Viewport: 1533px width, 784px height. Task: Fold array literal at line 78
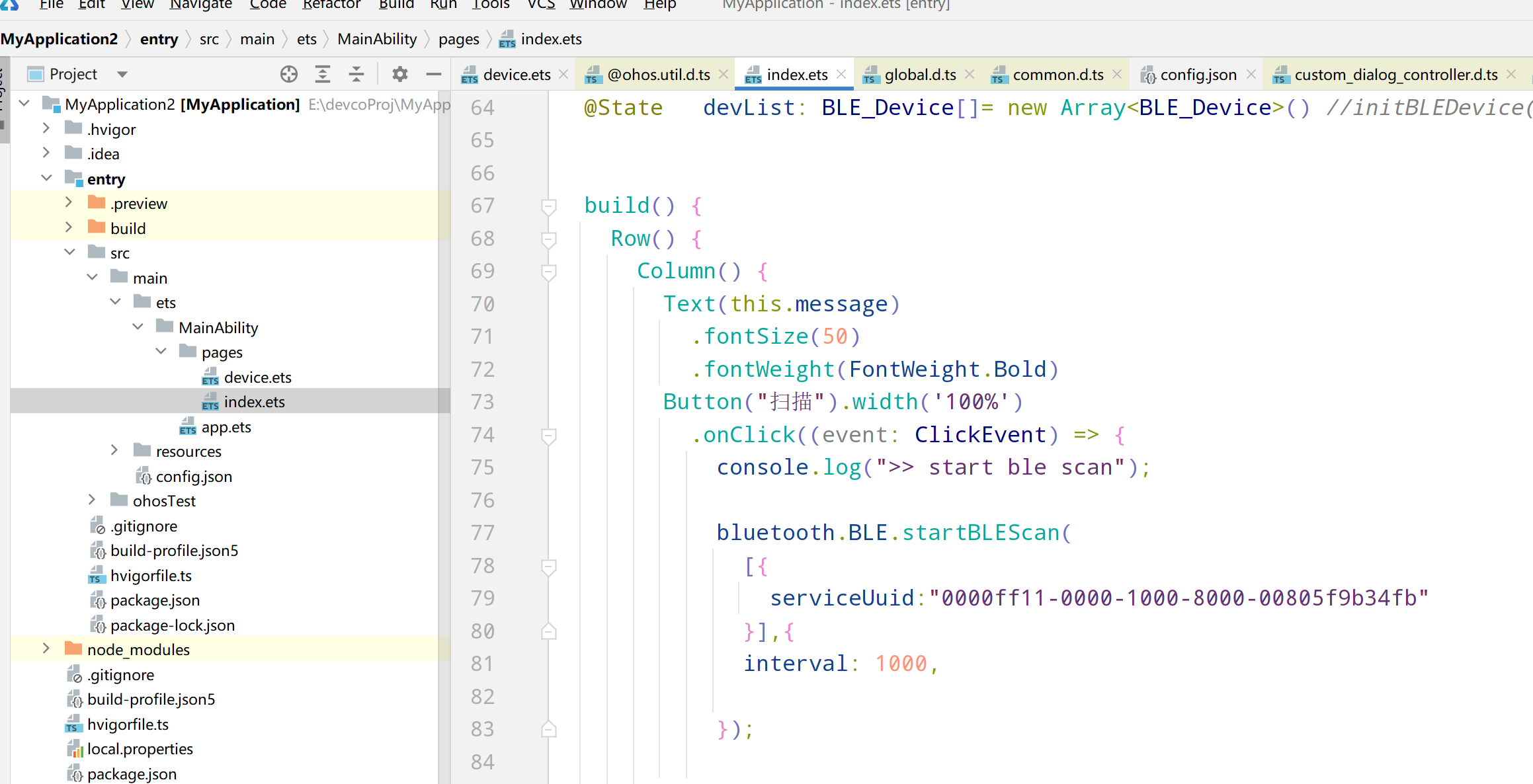click(548, 566)
